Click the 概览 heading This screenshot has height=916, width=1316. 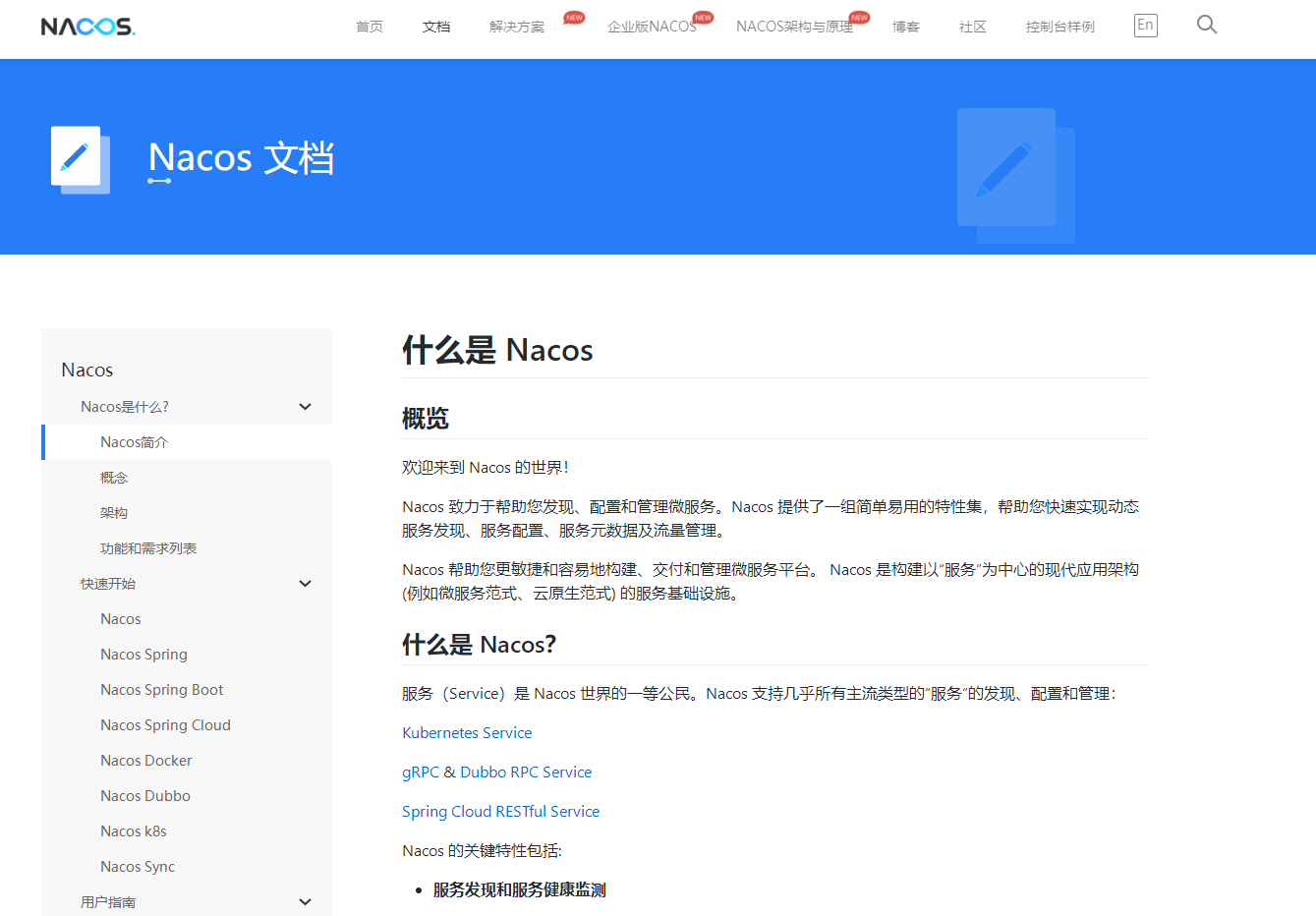coord(426,419)
